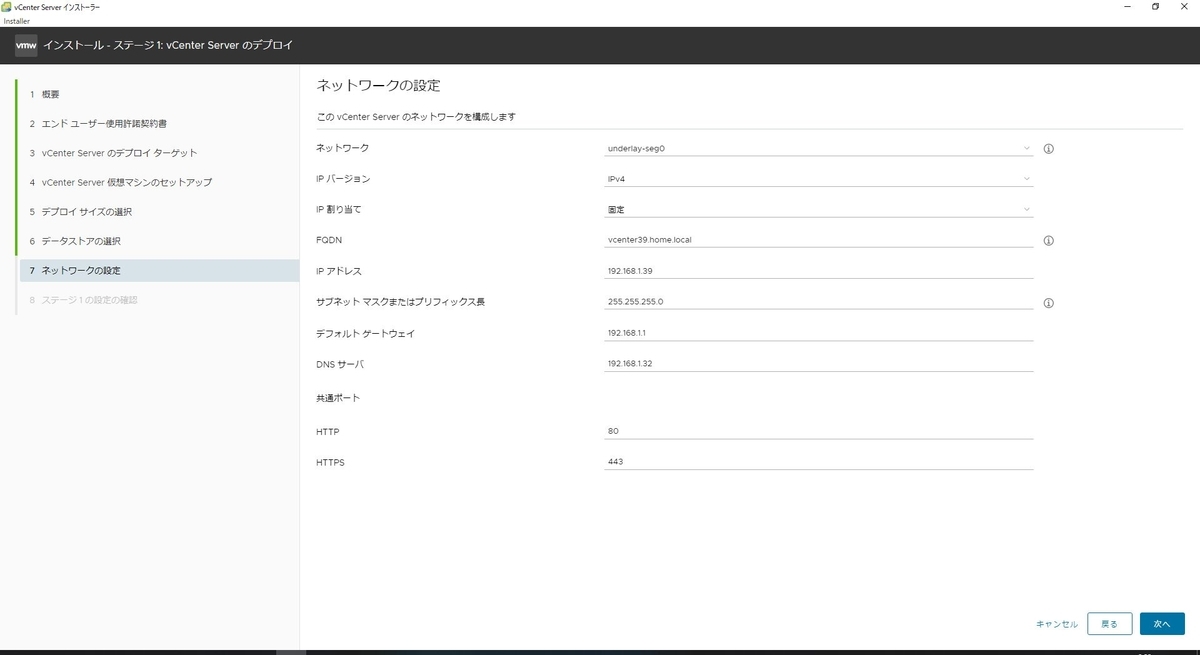Image resolution: width=1200 pixels, height=655 pixels.
Task: Open the IP バージョン dropdown showing IPv4
Action: coord(819,179)
